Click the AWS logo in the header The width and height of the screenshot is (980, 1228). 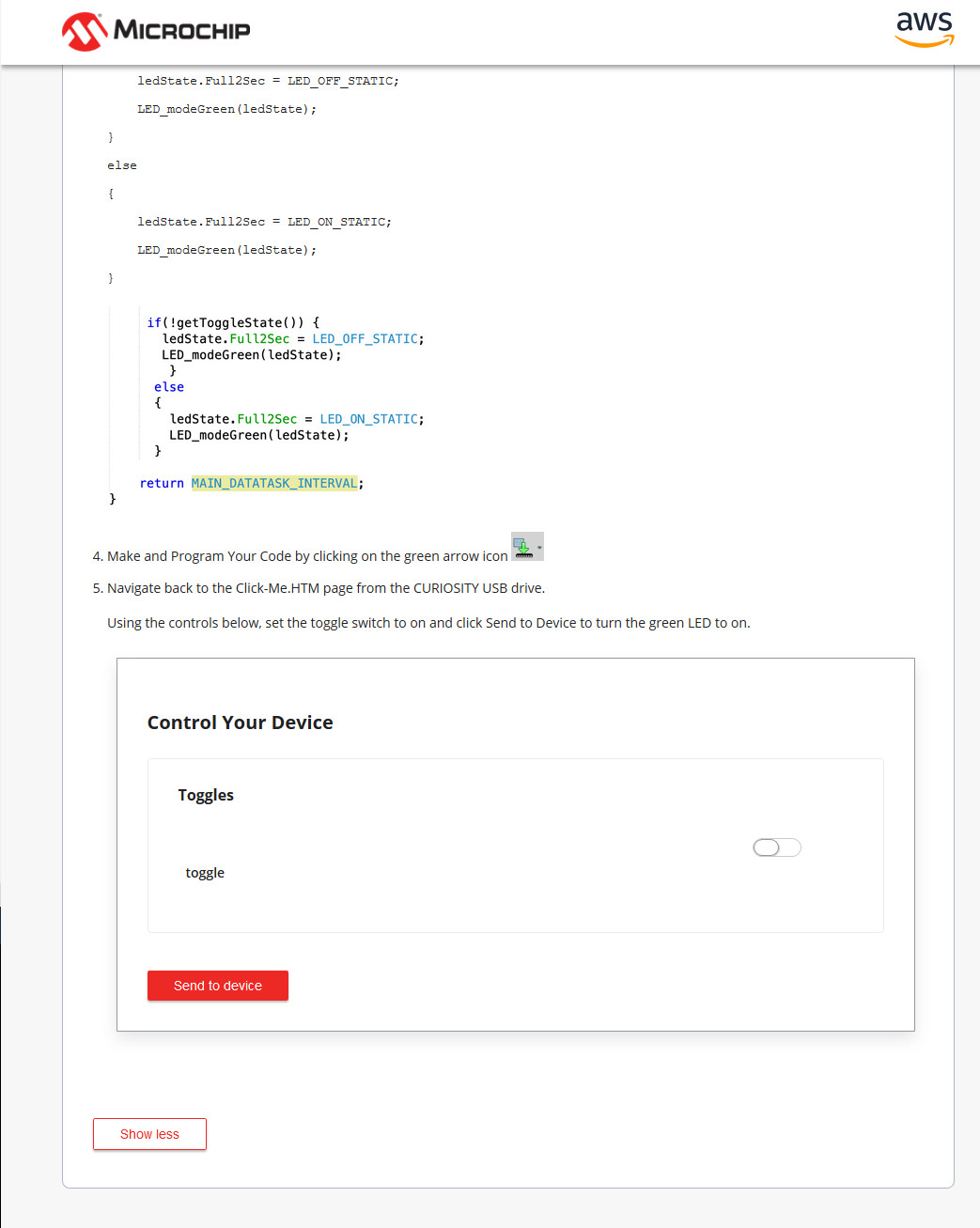pyautogui.click(x=924, y=29)
